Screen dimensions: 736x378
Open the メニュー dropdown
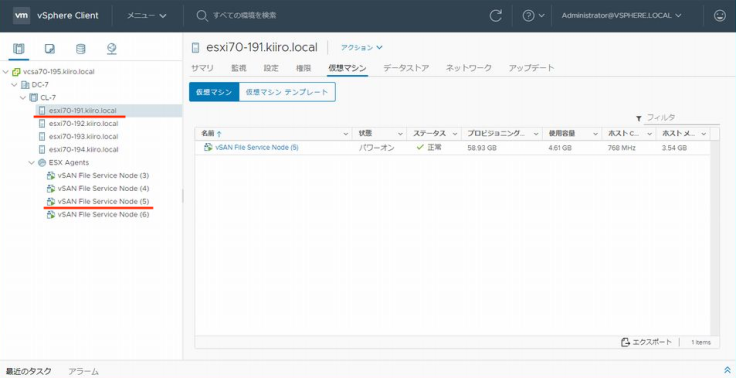point(147,15)
